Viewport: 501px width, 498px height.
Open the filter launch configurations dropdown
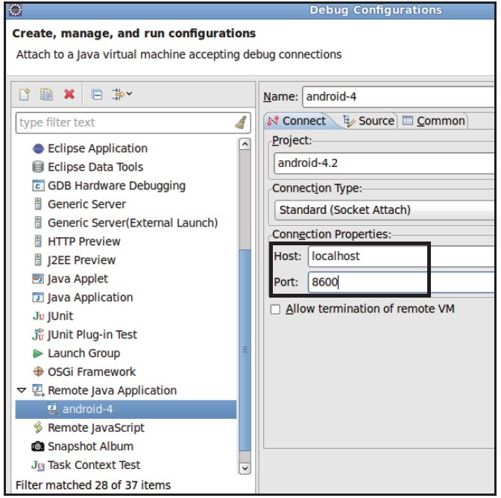click(122, 95)
